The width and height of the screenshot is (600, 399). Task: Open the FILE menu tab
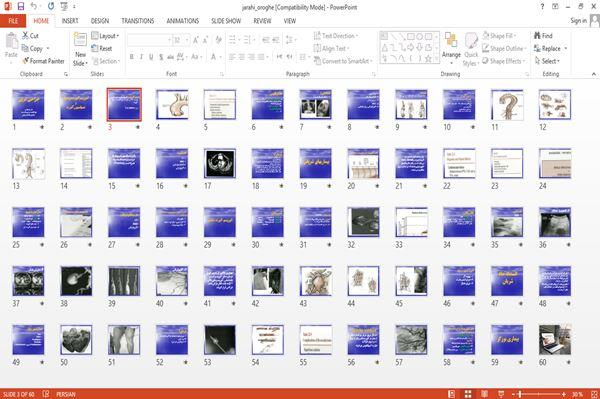tap(13, 21)
